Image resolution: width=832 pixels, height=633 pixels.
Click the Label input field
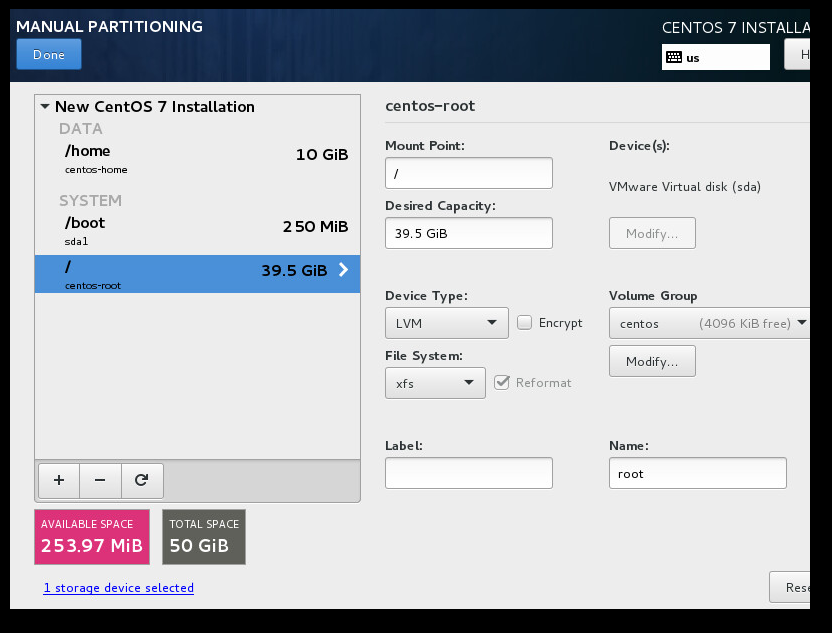469,473
